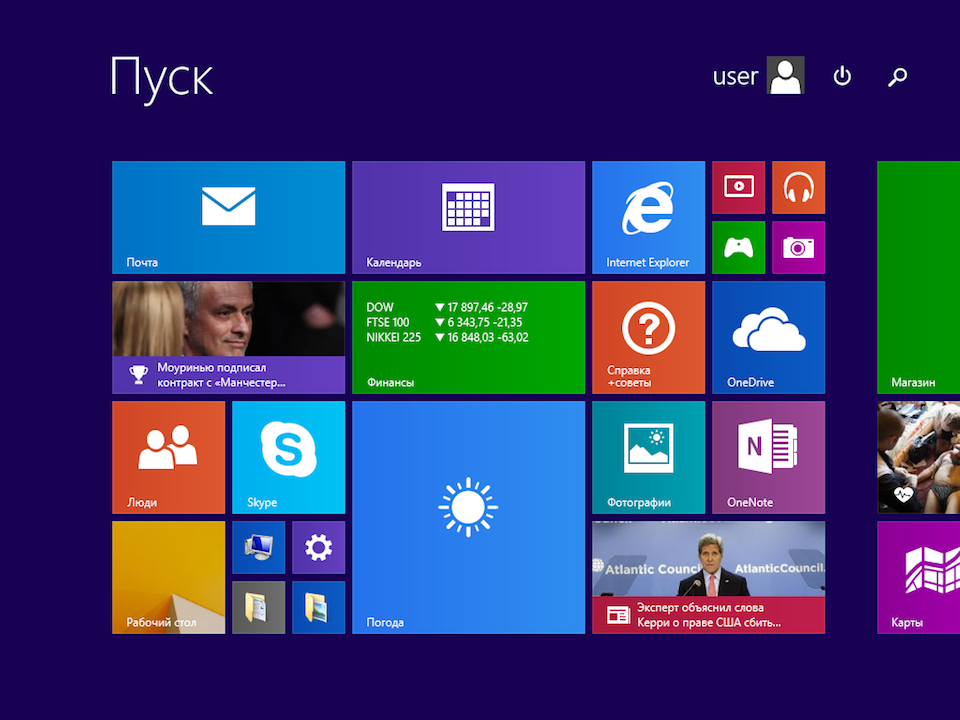Launch the Skype tile

[288, 457]
